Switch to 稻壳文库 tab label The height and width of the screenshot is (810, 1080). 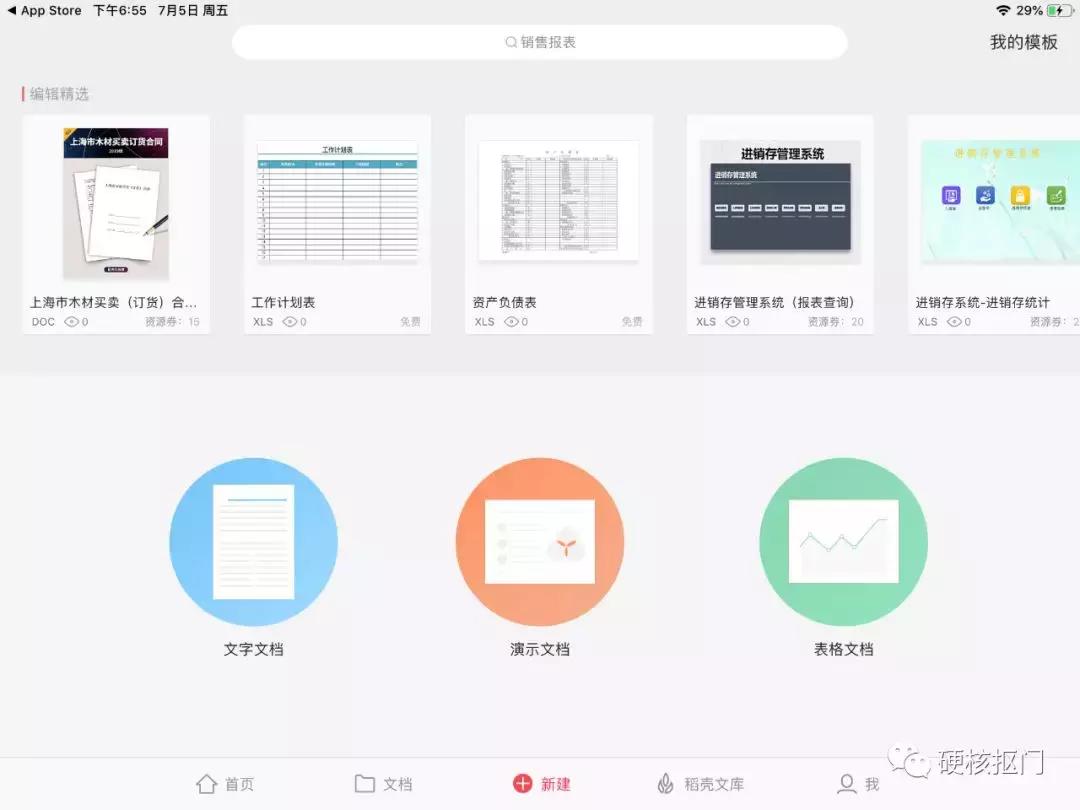coord(714,785)
